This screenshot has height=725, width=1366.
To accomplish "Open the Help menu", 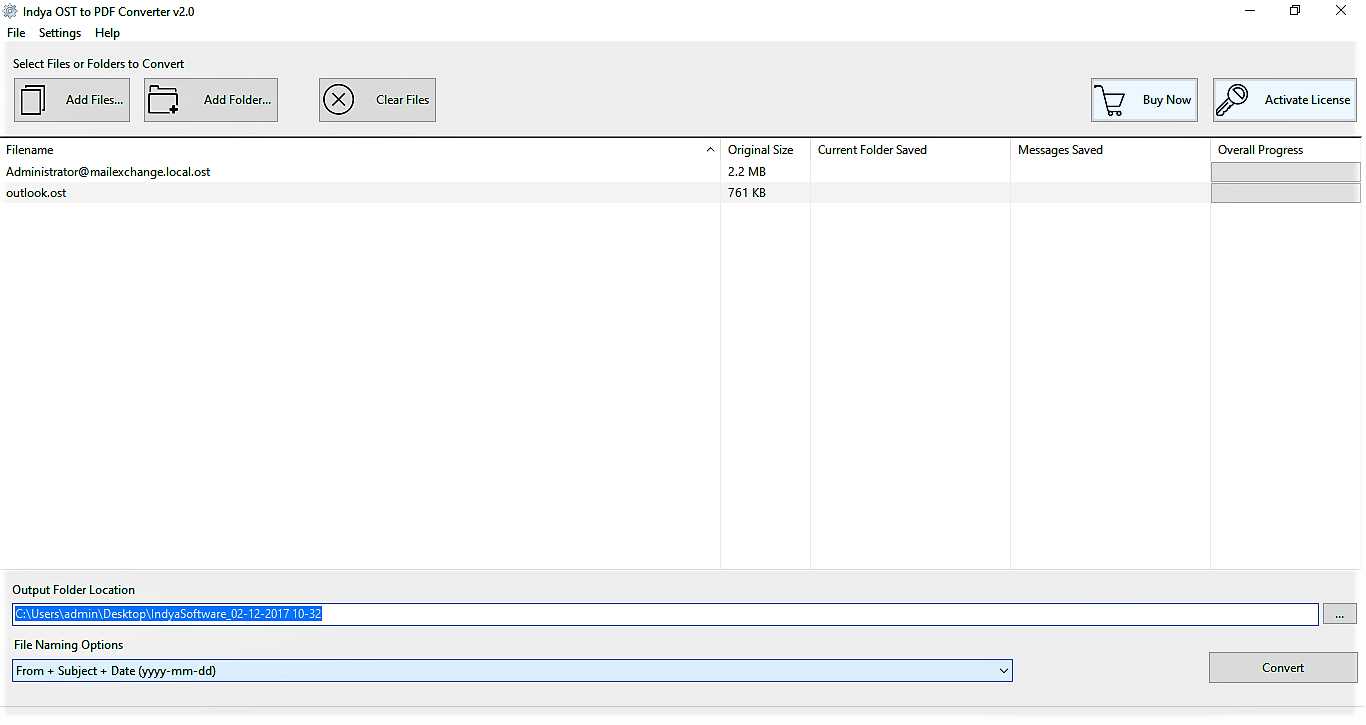I will (107, 33).
